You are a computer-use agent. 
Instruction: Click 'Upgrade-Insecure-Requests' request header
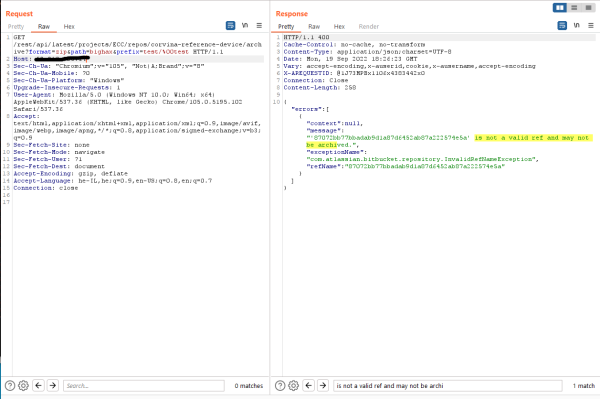click(67, 88)
